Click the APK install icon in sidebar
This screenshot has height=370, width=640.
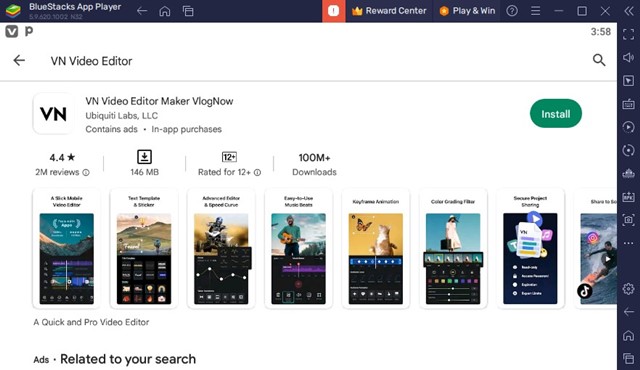tap(629, 197)
